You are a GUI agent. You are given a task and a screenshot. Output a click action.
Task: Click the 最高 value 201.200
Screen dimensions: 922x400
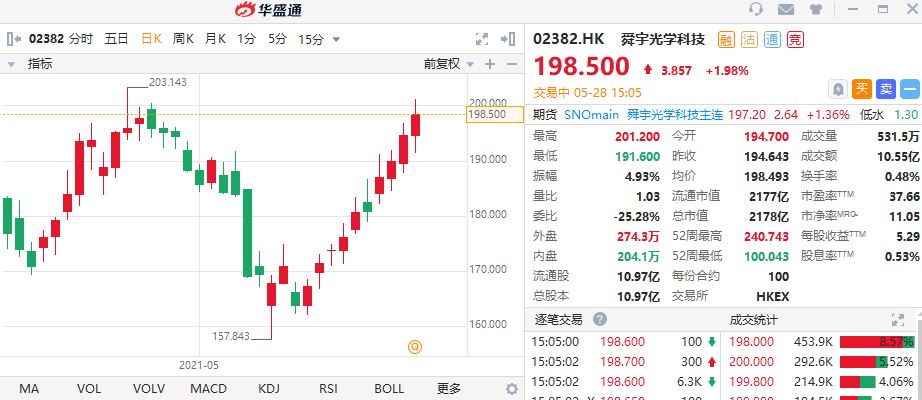click(x=637, y=136)
